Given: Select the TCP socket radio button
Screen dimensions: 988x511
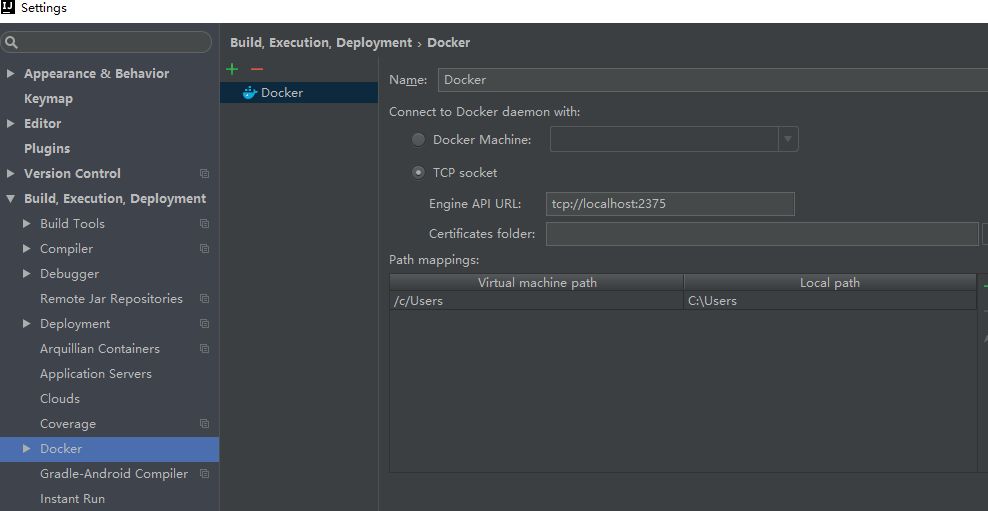Looking at the screenshot, I should (418, 173).
